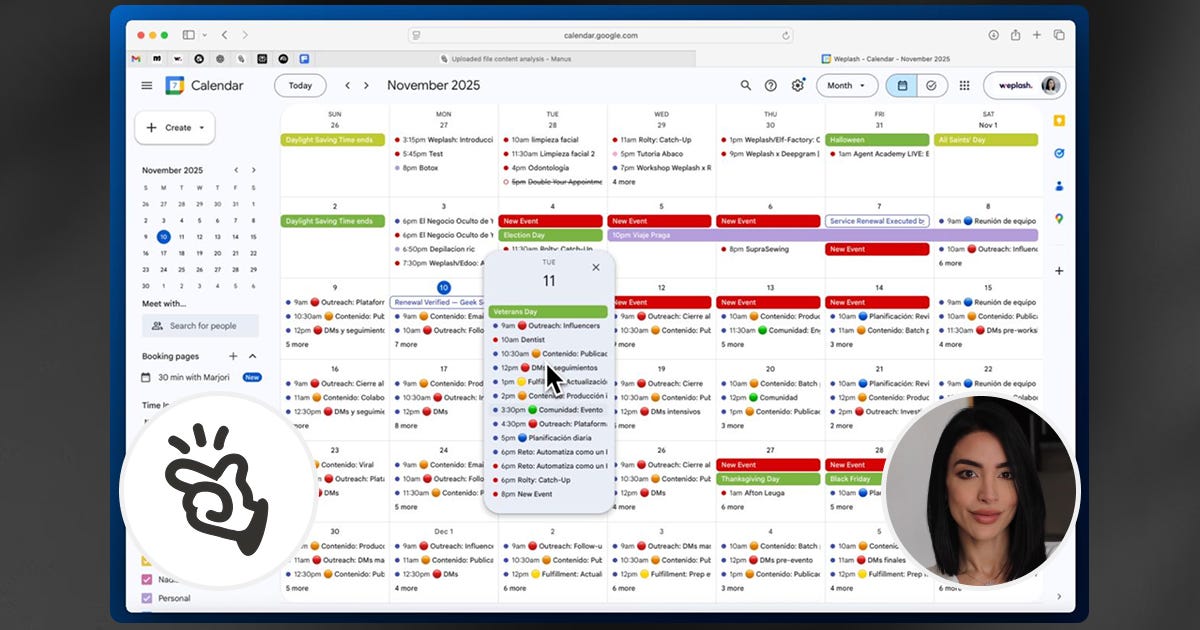Get add-ons plus in side panel
This screenshot has width=1200, height=630.
click(1059, 271)
